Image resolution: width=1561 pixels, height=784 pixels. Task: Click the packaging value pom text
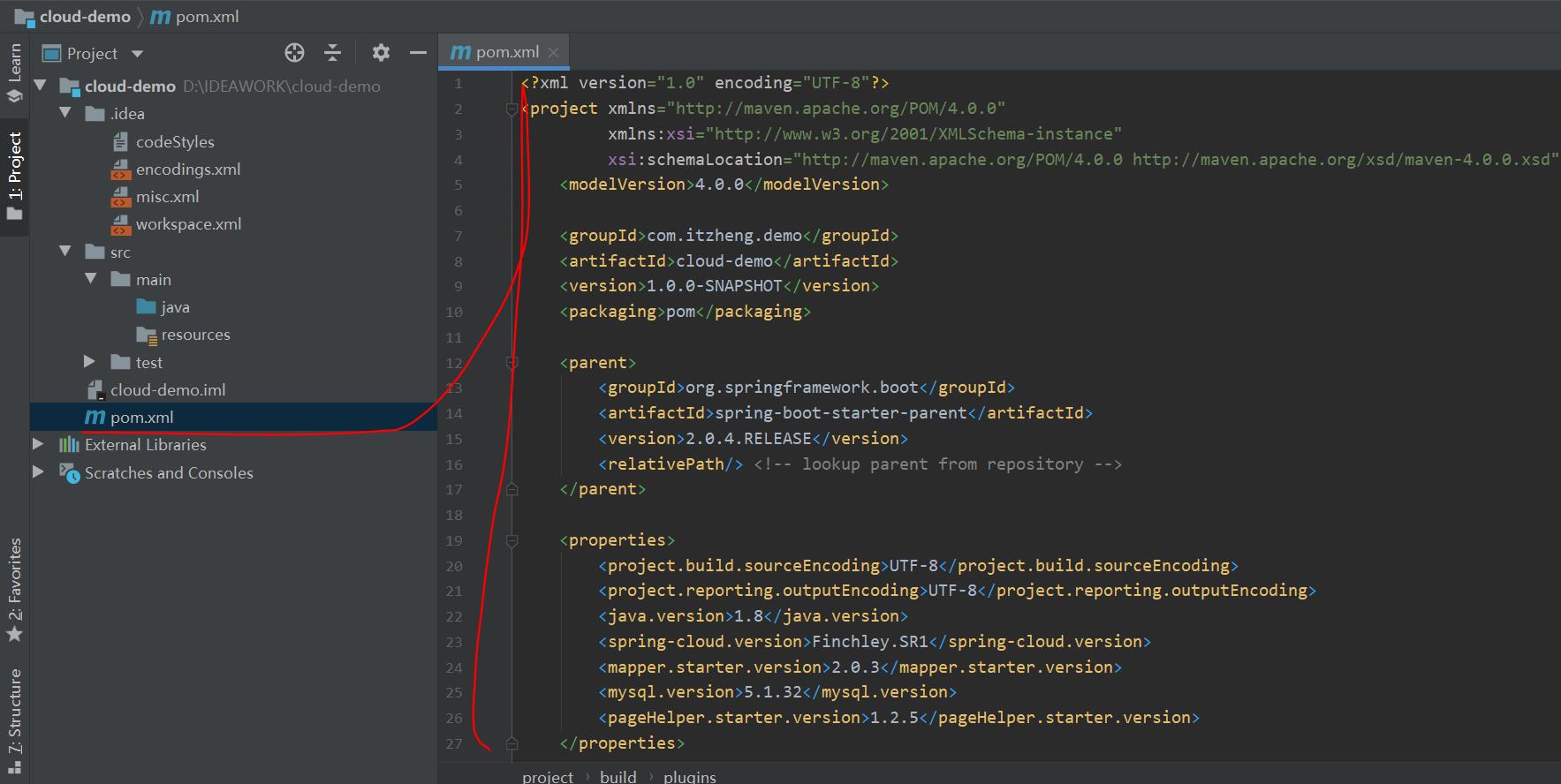point(680,312)
